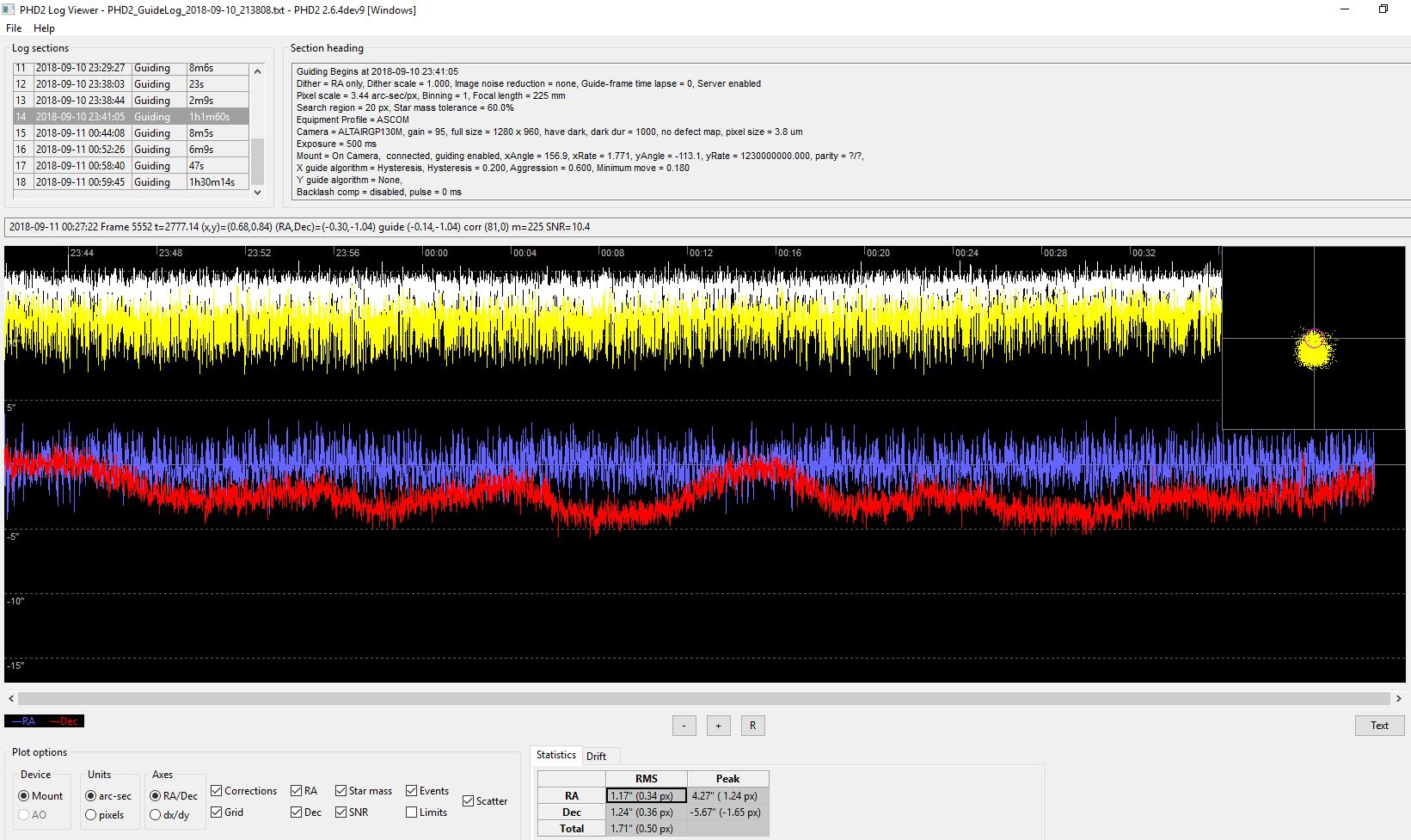Viewport: 1411px width, 840px height.
Task: Select log section 17 lasting 47s
Action: (131, 166)
